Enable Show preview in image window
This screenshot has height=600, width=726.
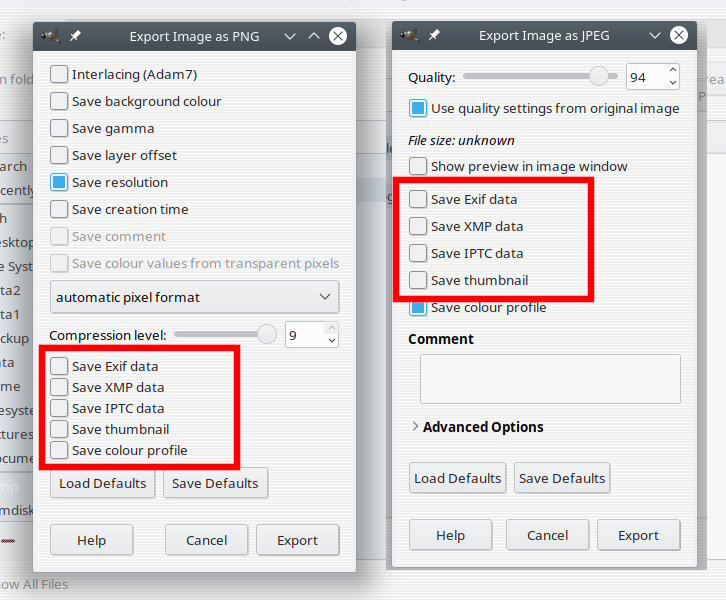click(x=418, y=166)
